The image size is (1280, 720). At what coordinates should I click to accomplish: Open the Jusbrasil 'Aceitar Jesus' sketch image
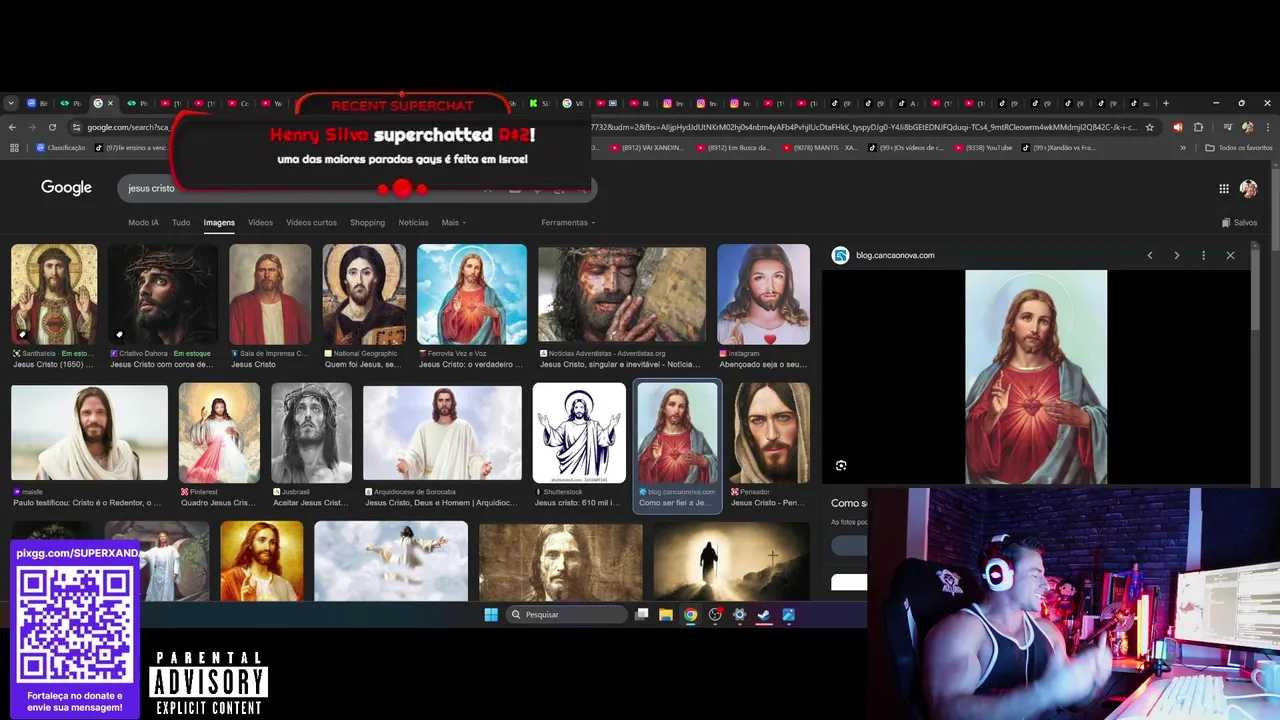pos(311,432)
